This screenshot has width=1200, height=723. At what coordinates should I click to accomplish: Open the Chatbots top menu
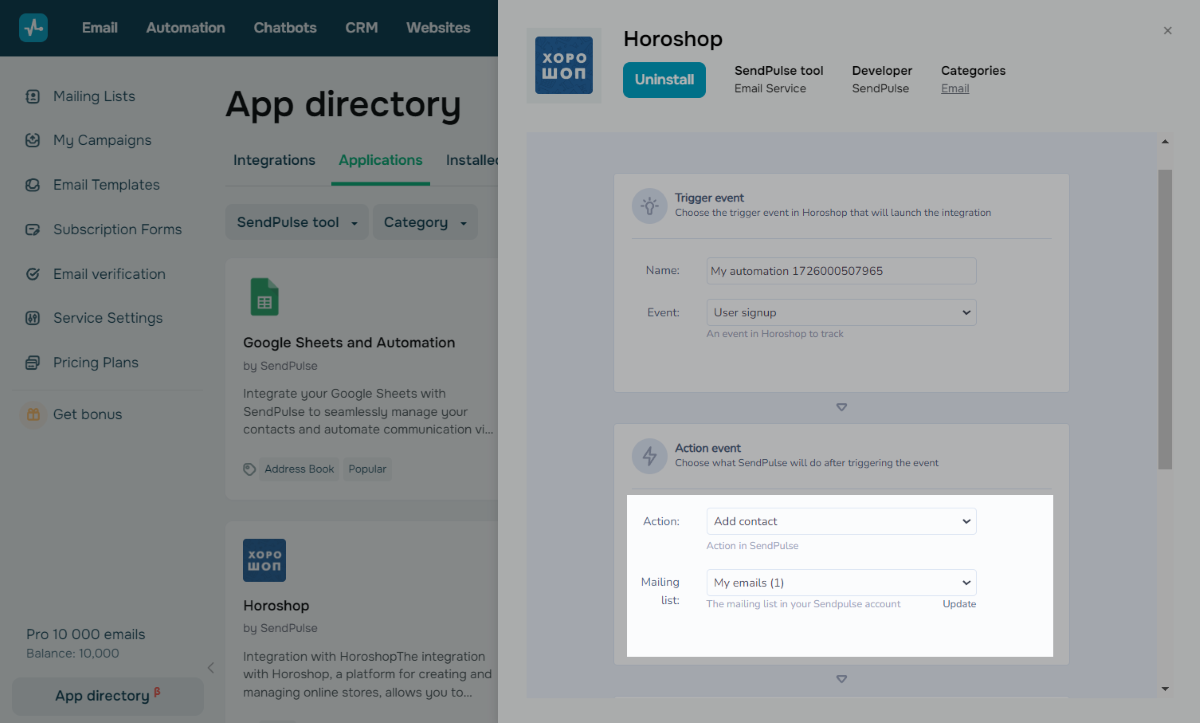click(285, 28)
